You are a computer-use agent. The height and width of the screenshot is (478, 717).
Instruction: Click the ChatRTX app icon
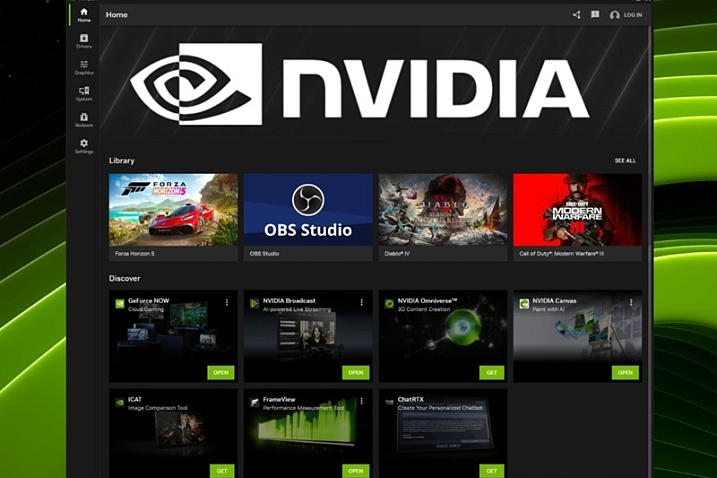pos(389,403)
